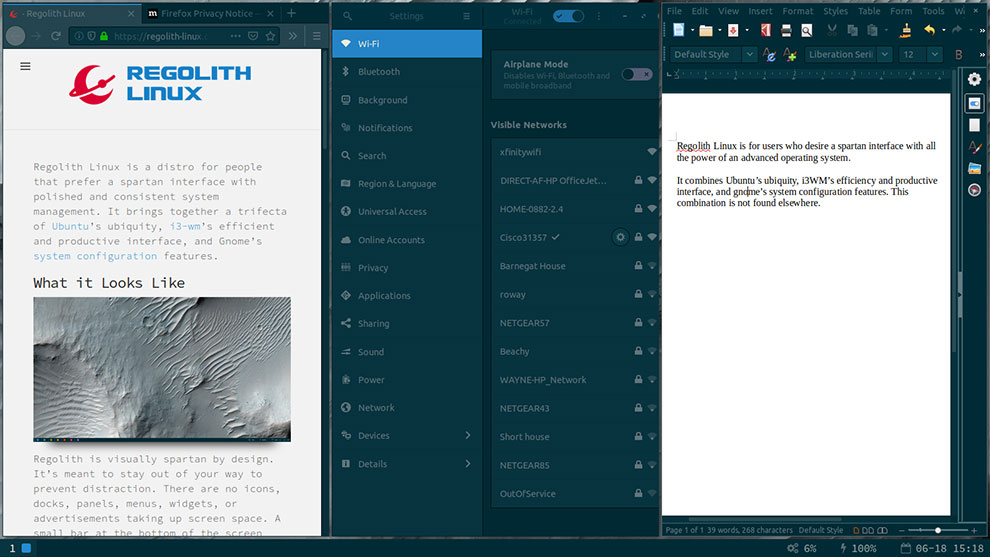Image resolution: width=990 pixels, height=557 pixels.
Task: Open the Insert menu in Writer
Action: tap(760, 11)
